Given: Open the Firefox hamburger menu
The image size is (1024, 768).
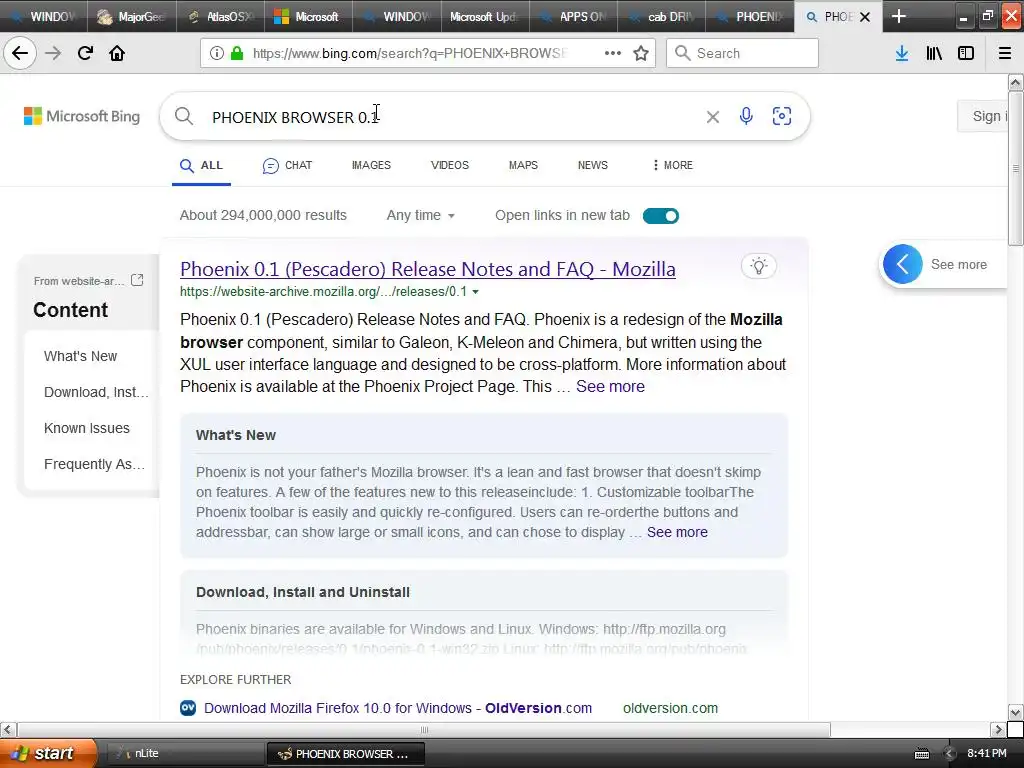Looking at the screenshot, I should click(1005, 53).
